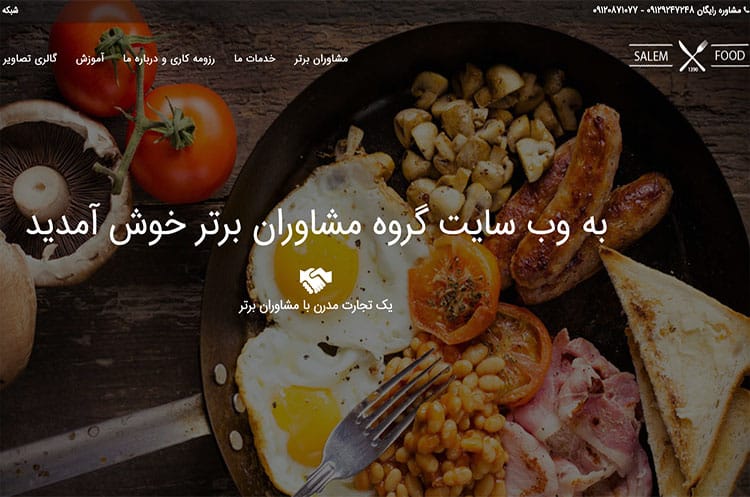Viewport: 750px width, 497px height.
Task: Select the آموزش navigation item
Action: point(89,59)
